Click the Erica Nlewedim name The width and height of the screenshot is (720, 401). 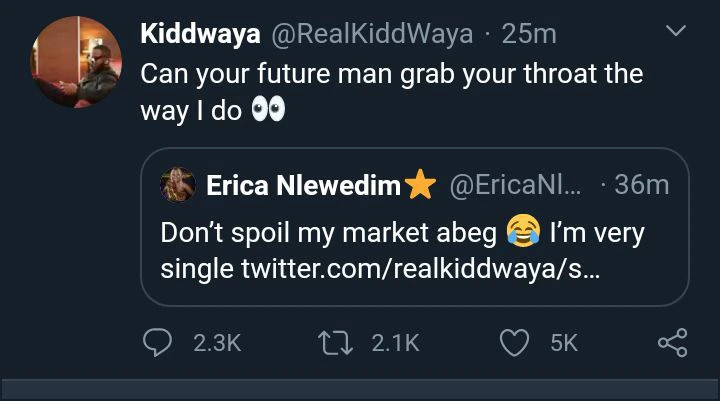(x=303, y=185)
